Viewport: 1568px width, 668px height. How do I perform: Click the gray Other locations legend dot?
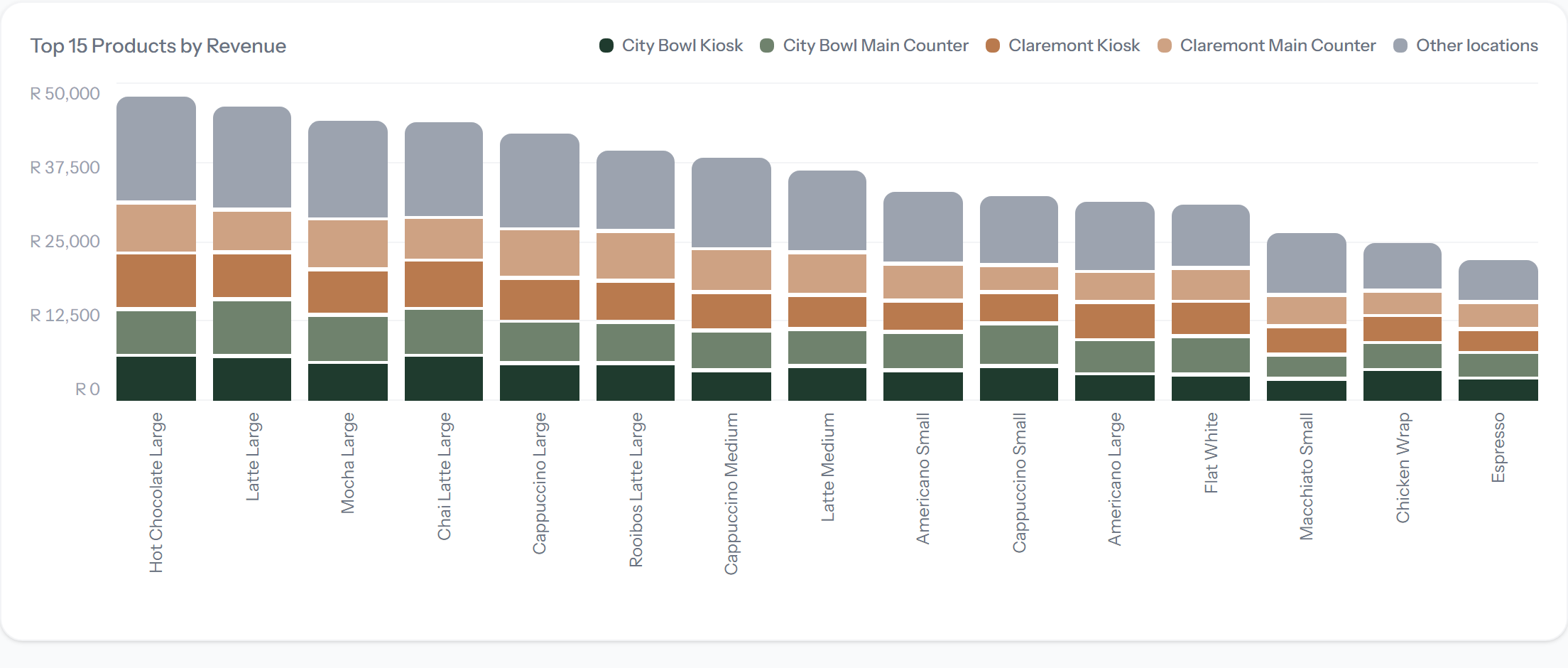point(1400,45)
